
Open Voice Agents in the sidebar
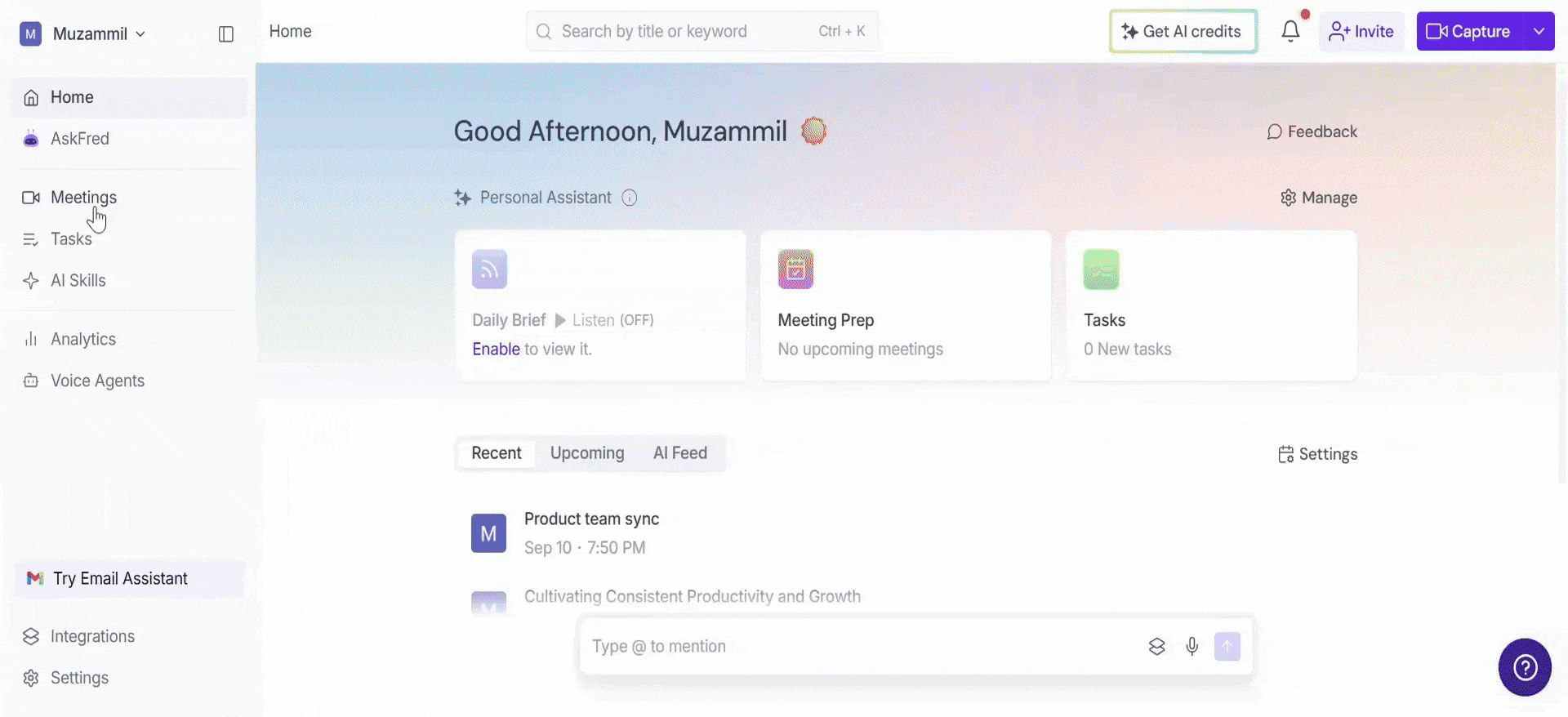point(129,381)
